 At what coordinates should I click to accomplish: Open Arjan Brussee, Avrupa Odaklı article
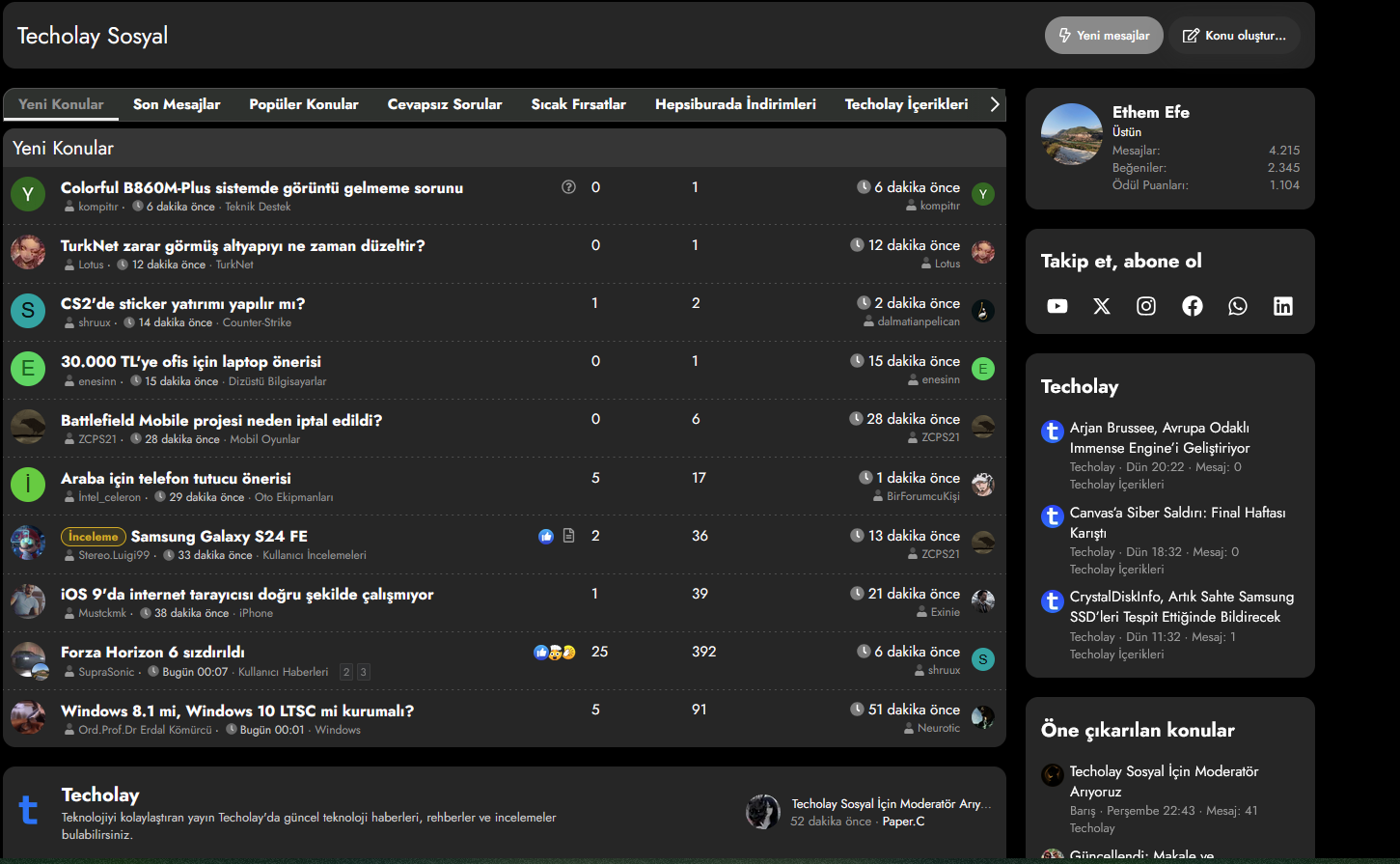tap(1160, 437)
